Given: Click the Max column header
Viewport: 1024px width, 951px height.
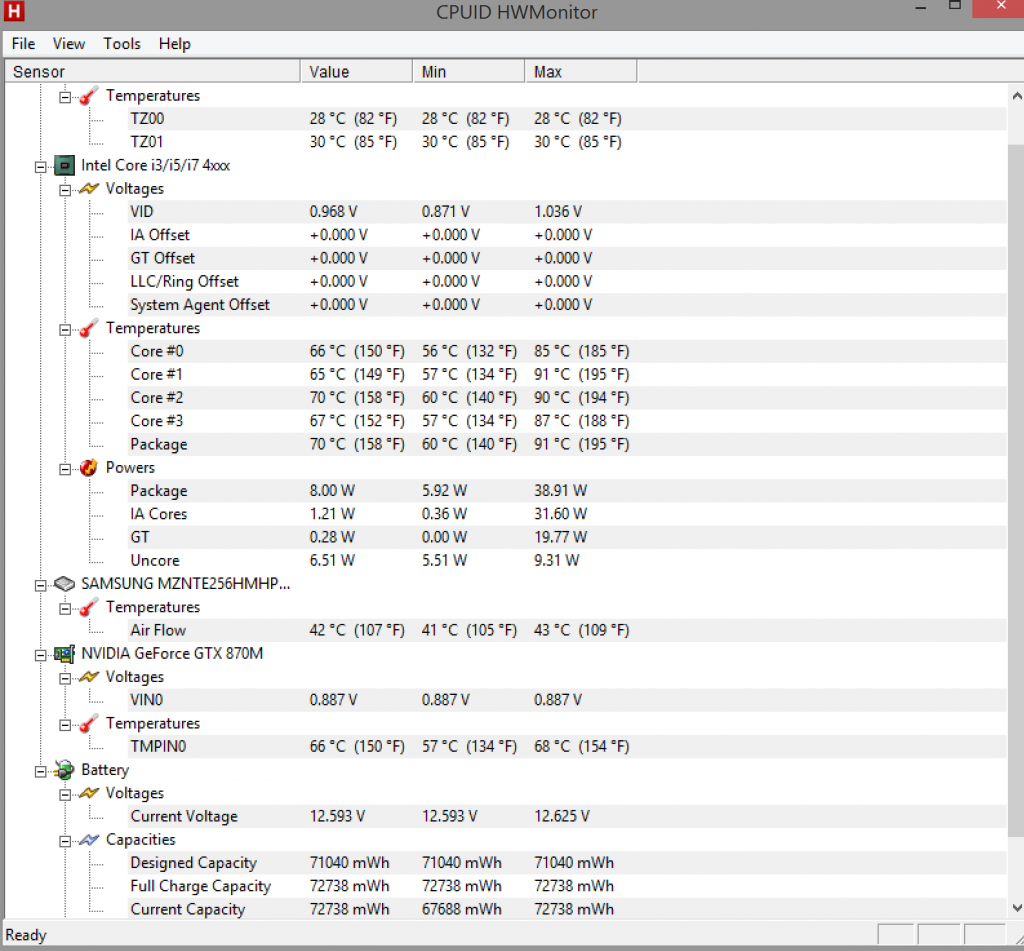Looking at the screenshot, I should click(x=581, y=72).
